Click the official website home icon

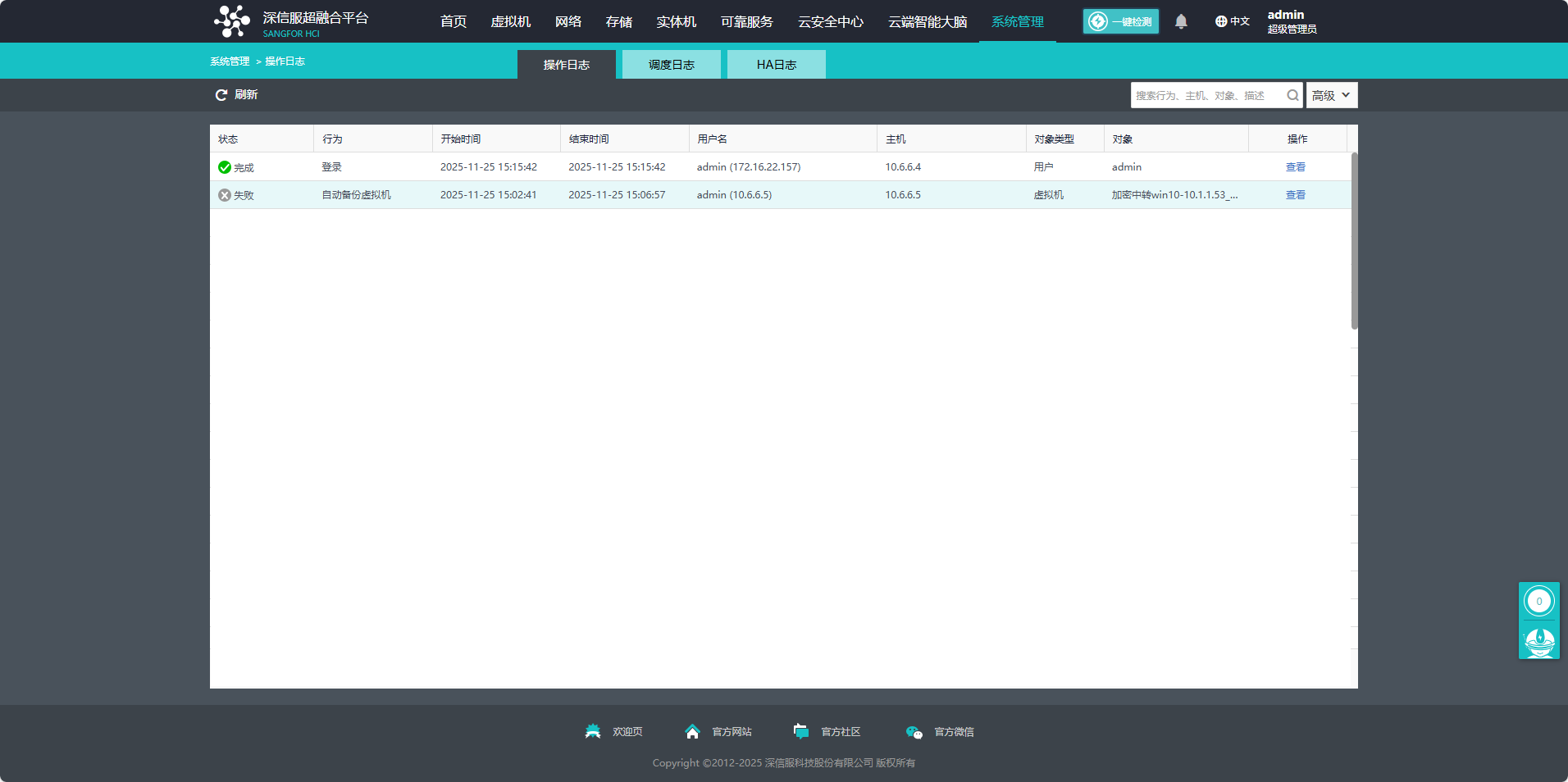point(692,731)
